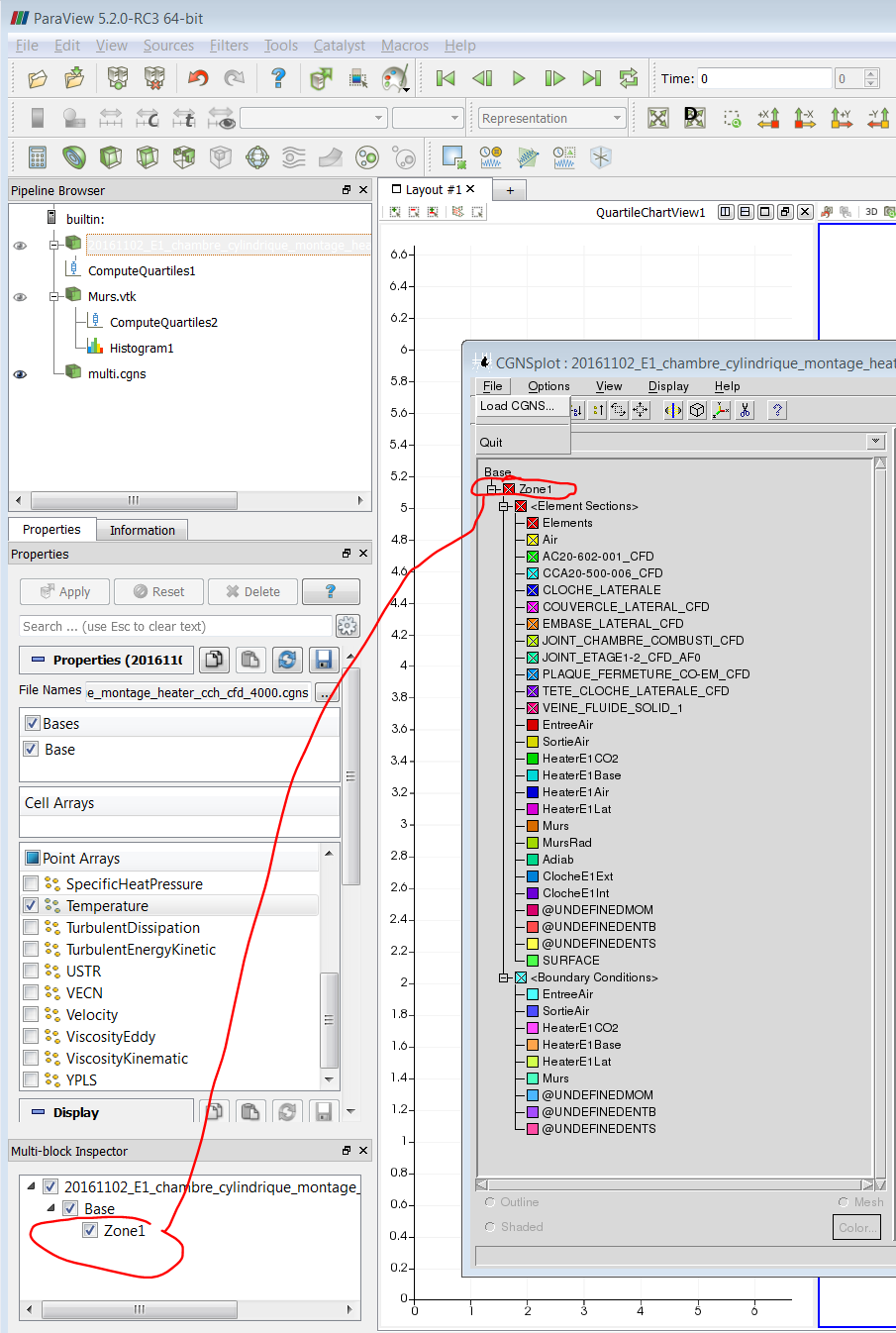Viewport: 896px width, 1333px height.
Task: Click the Save properties as default icon
Action: click(x=323, y=660)
